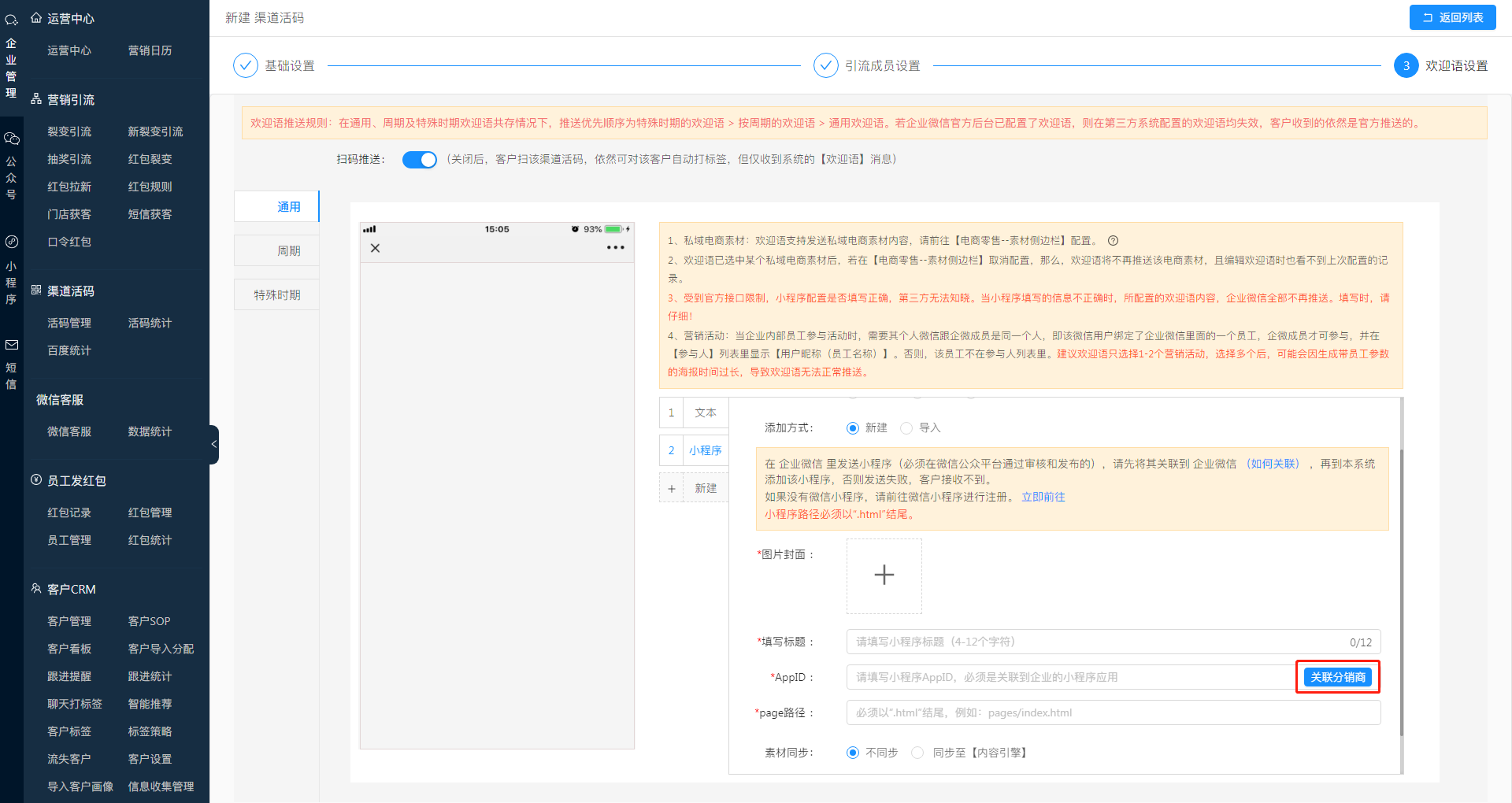This screenshot has width=1512, height=803.
Task: Open the 小程序 sidebar icon
Action: click(11, 242)
